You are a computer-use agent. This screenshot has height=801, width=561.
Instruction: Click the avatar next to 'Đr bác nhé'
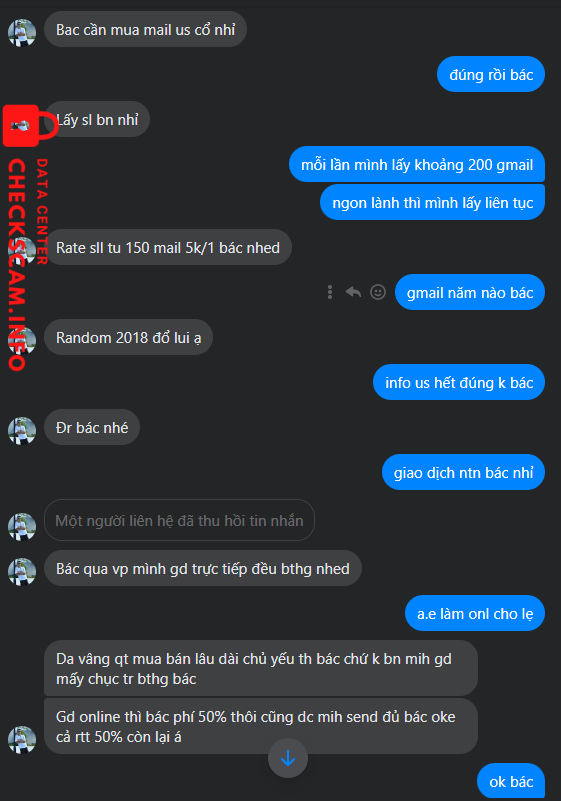pos(22,431)
